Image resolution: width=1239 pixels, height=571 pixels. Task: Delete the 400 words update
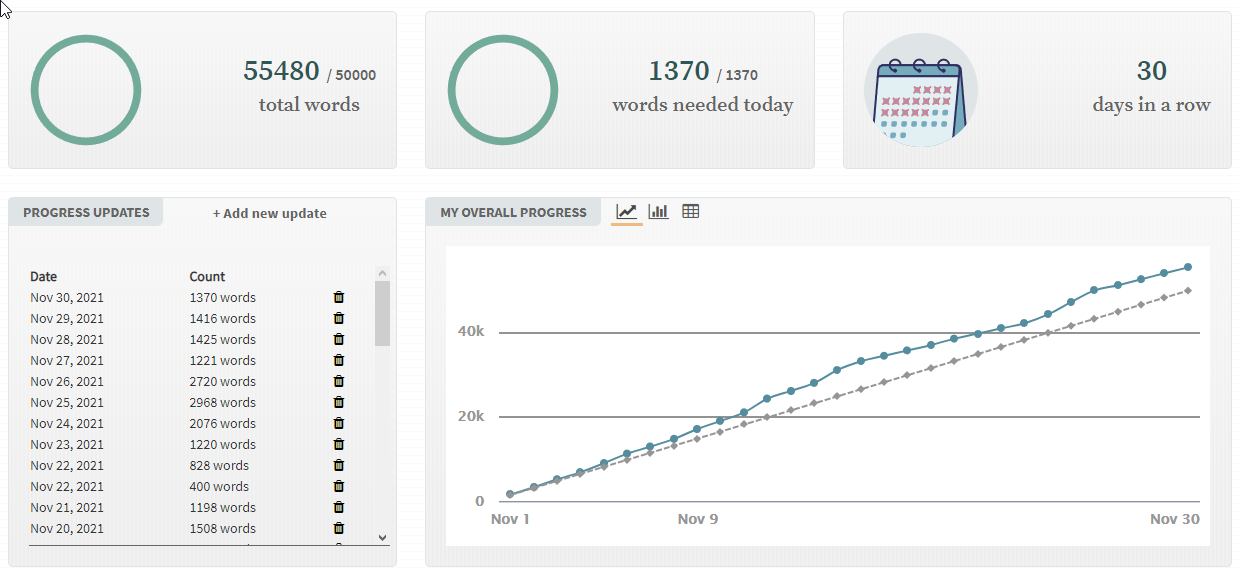pyautogui.click(x=339, y=486)
